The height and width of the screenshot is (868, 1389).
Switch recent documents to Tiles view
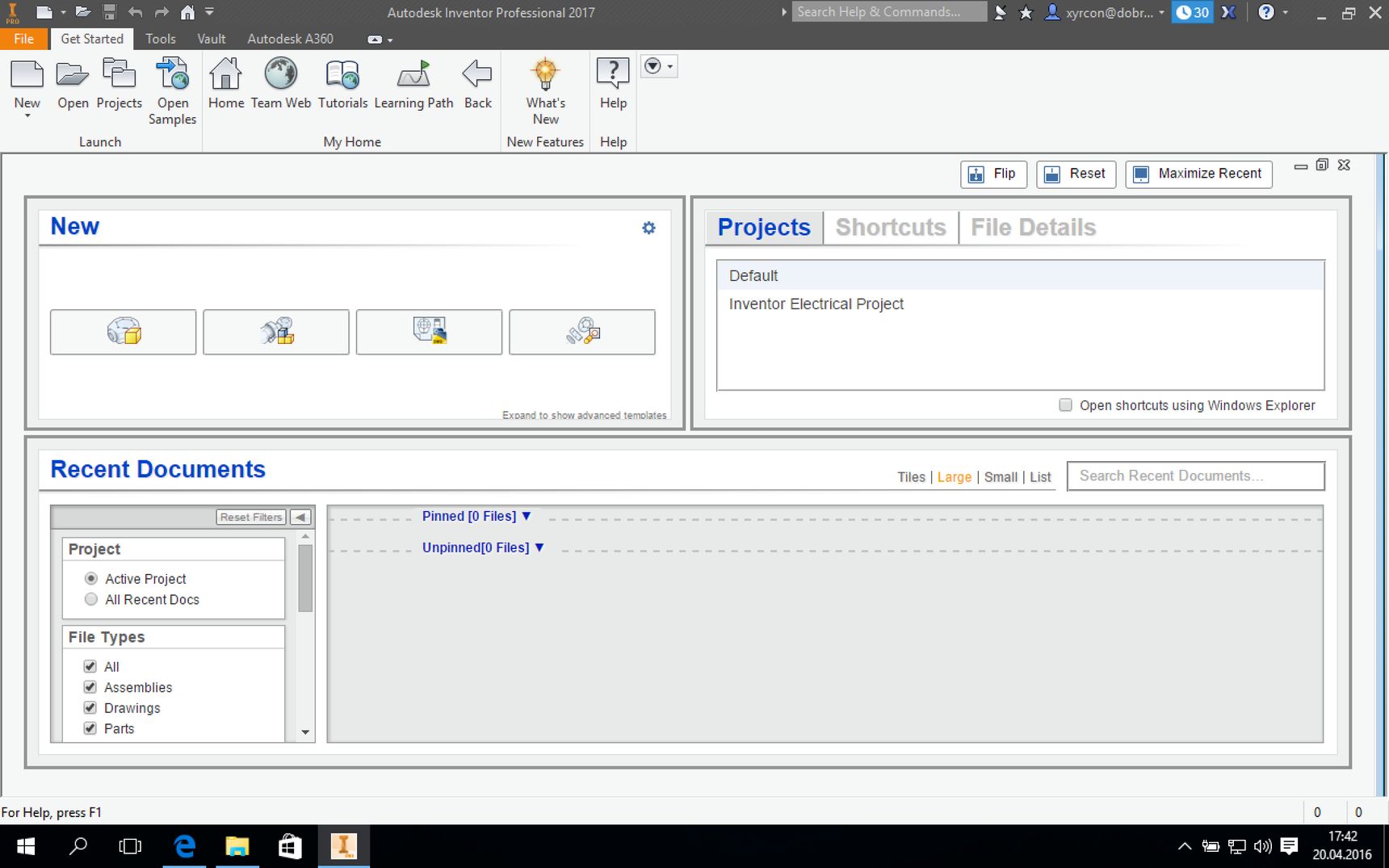911,477
